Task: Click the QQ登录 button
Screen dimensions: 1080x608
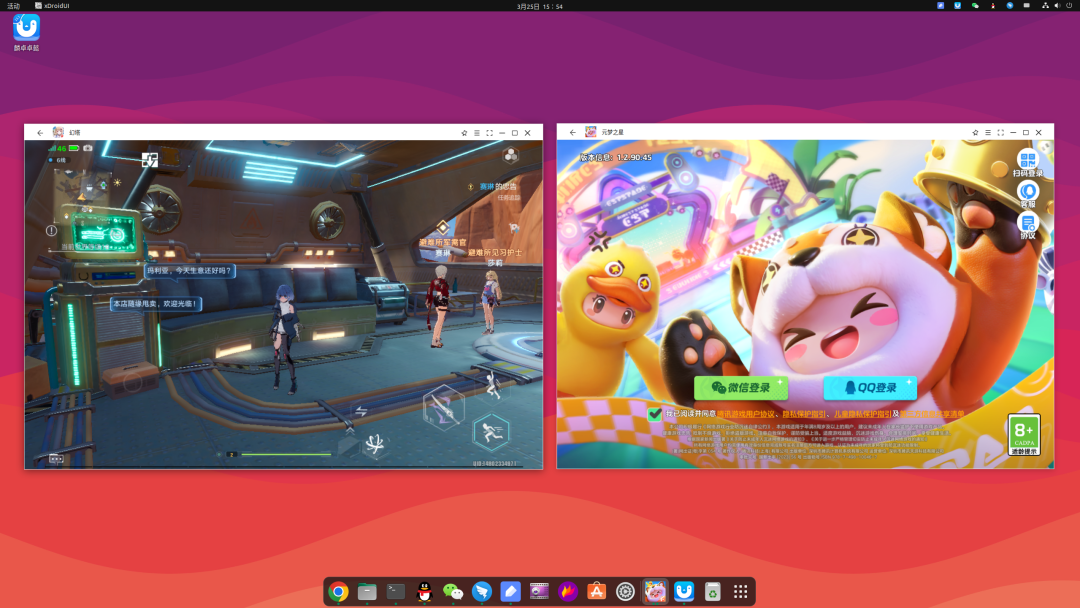Action: pos(870,388)
